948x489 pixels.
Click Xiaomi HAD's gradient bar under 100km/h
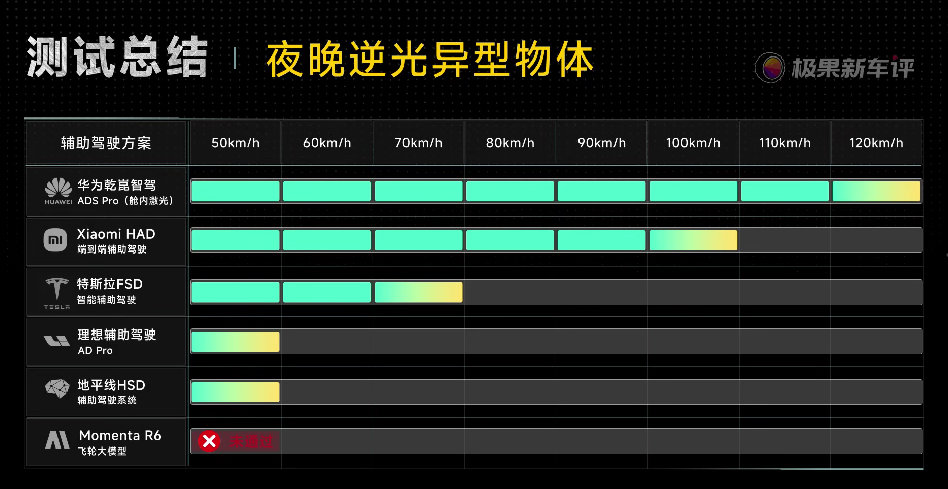tap(693, 240)
